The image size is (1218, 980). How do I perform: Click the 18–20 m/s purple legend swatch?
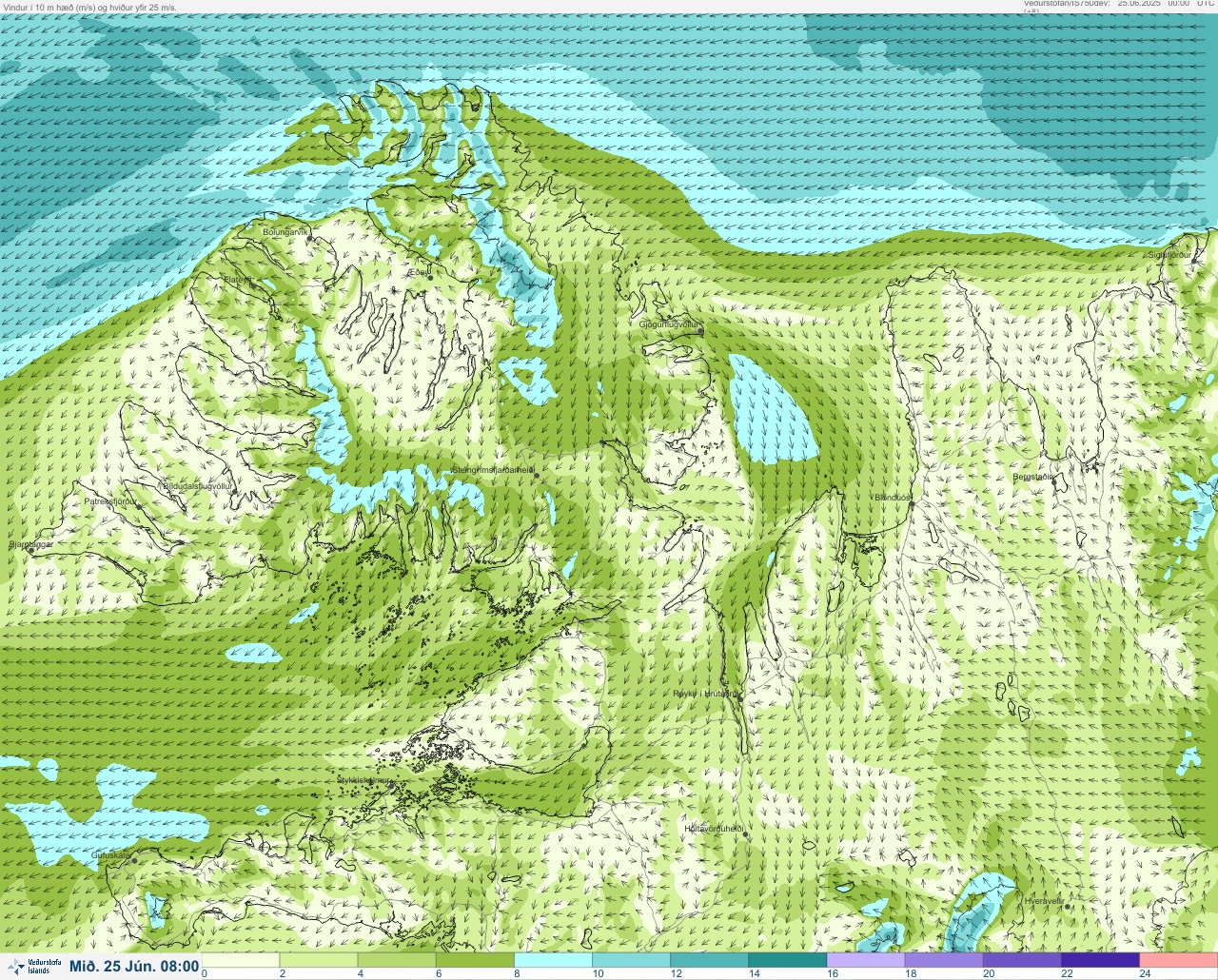(944, 960)
